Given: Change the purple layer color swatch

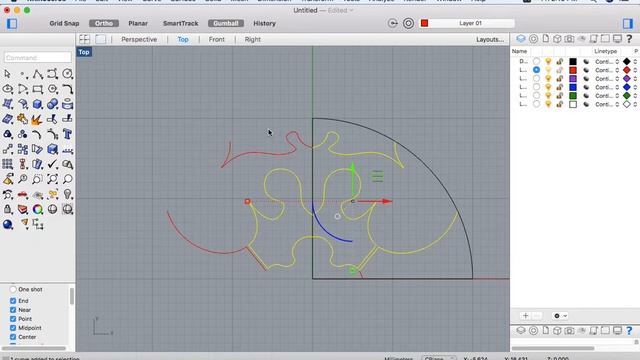Looking at the screenshot, I should (x=573, y=78).
